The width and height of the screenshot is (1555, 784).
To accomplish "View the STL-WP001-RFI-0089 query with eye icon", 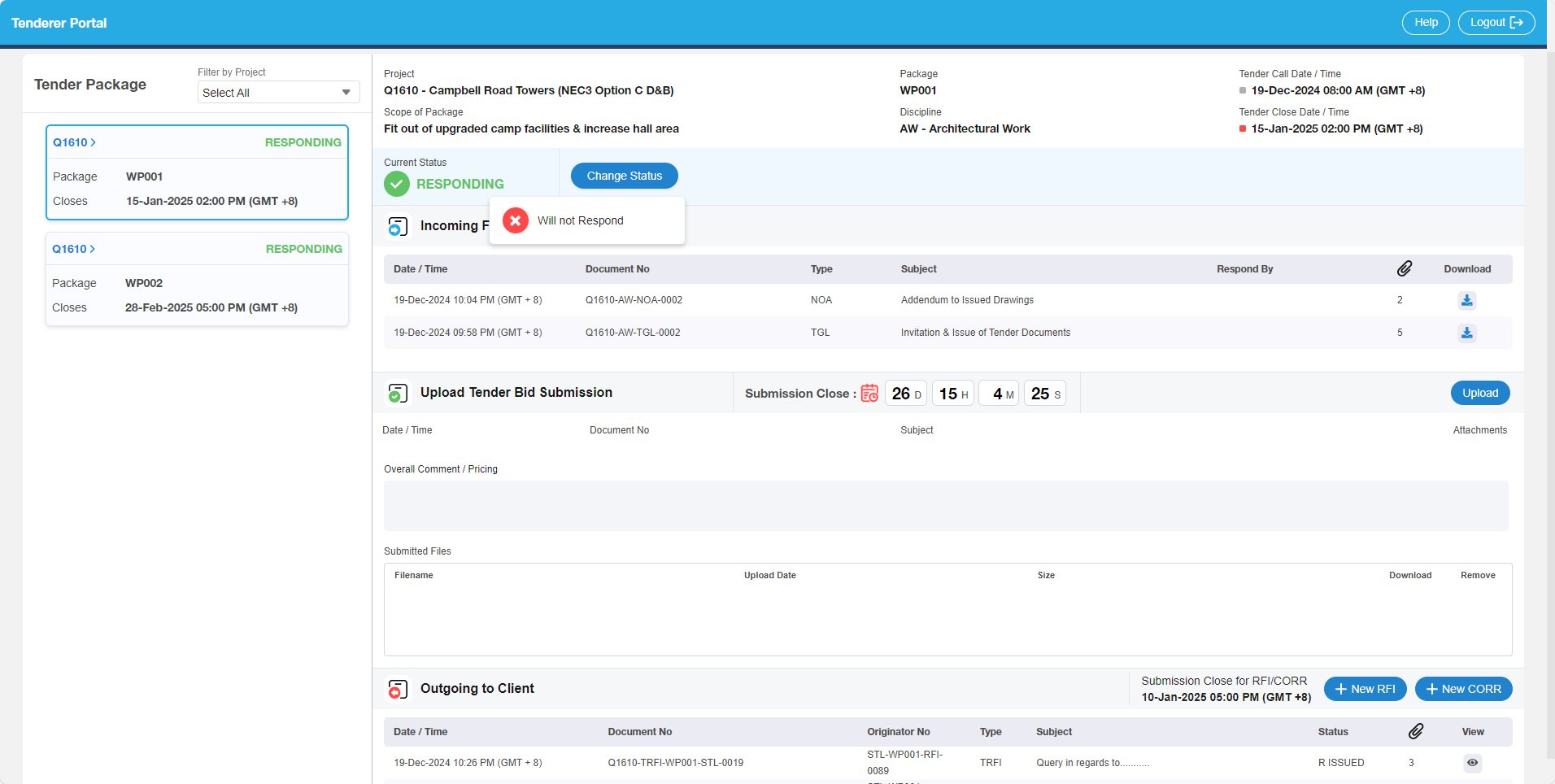I will click(x=1472, y=763).
